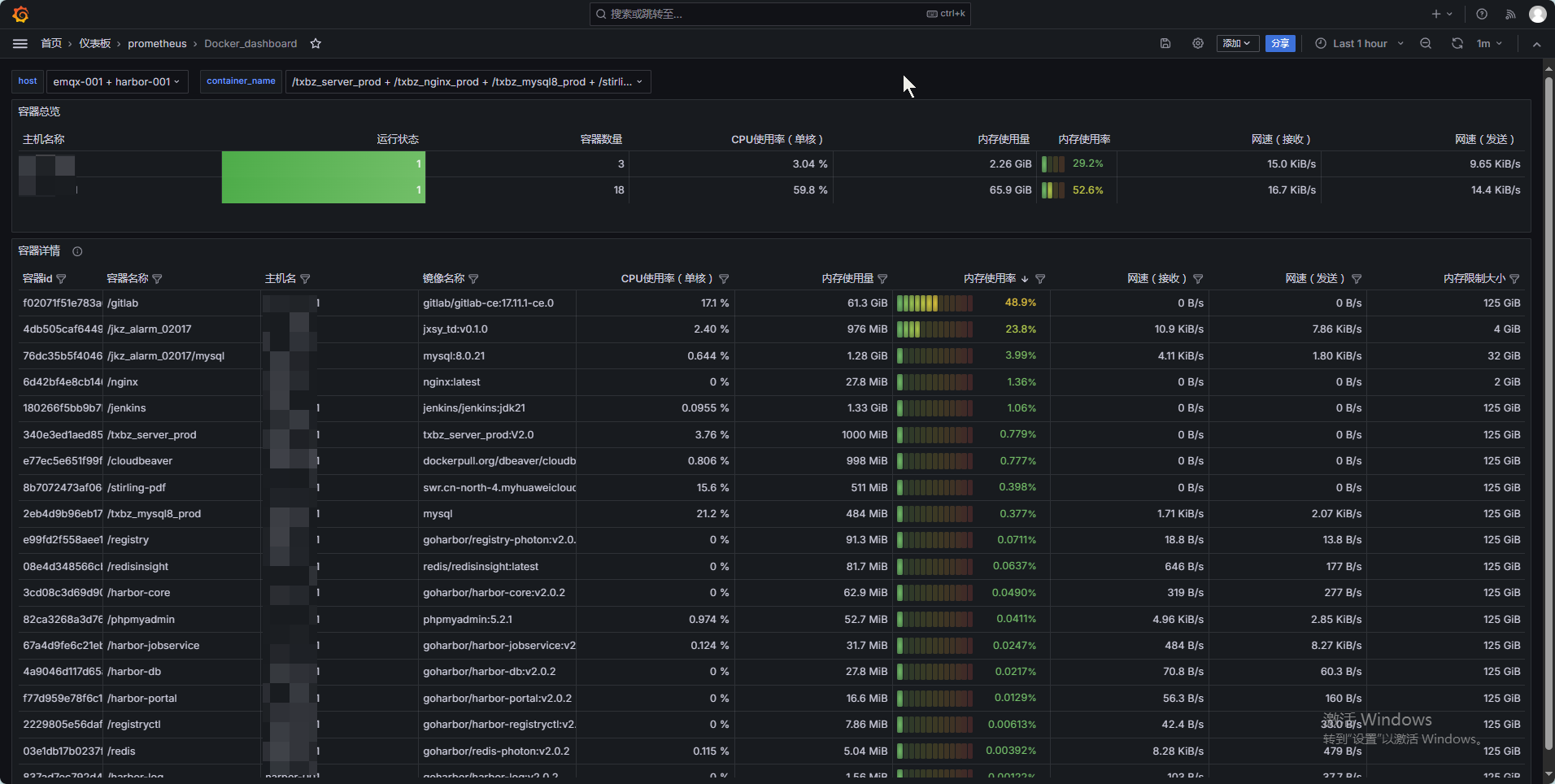
Task: Click the 52.6% memory gauge bar
Action: pyautogui.click(x=1053, y=190)
